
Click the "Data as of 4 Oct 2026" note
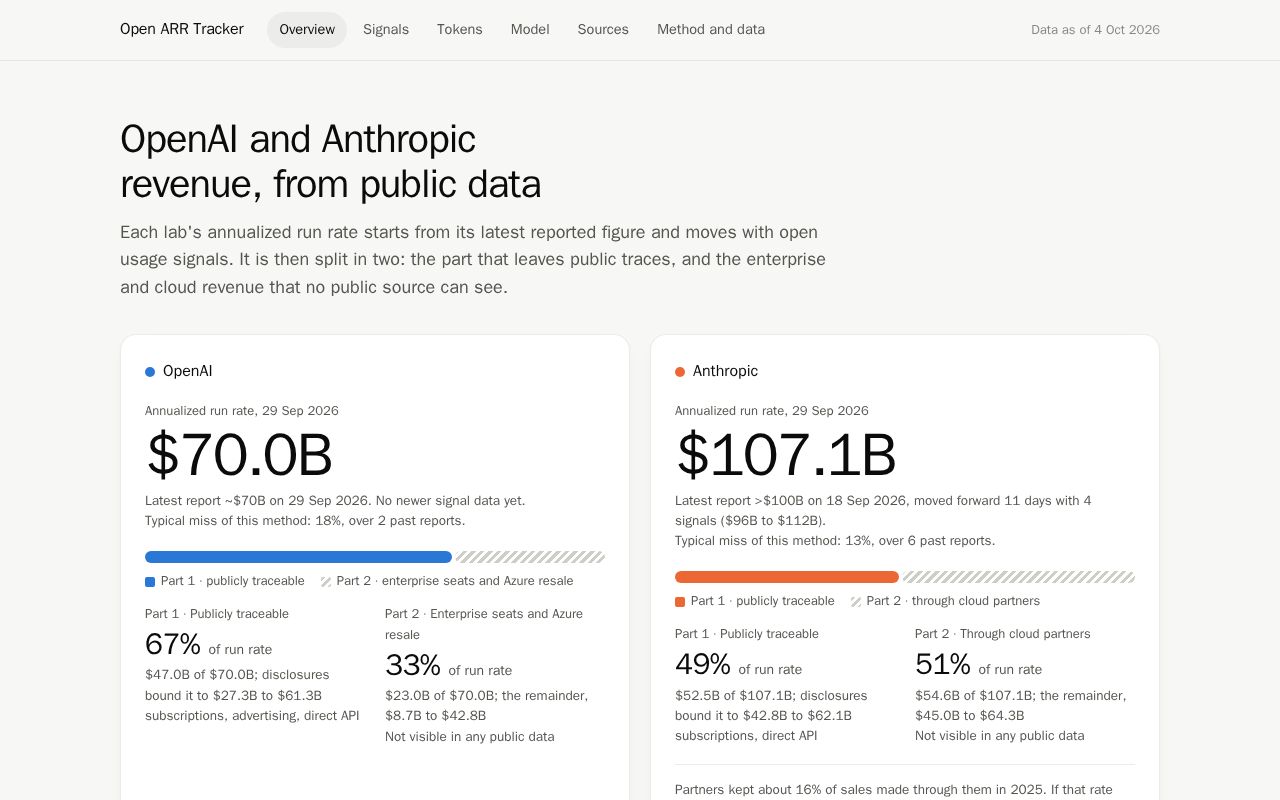1095,30
